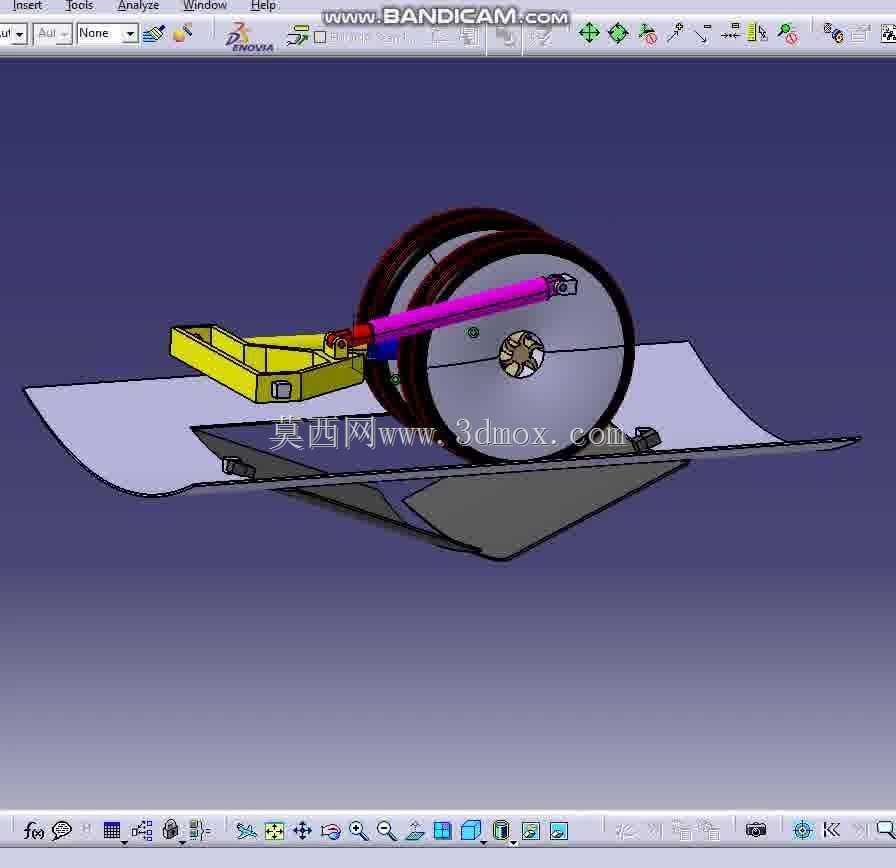The height and width of the screenshot is (868, 896).
Task: Click the yellow ruler measure icon
Action: [757, 33]
